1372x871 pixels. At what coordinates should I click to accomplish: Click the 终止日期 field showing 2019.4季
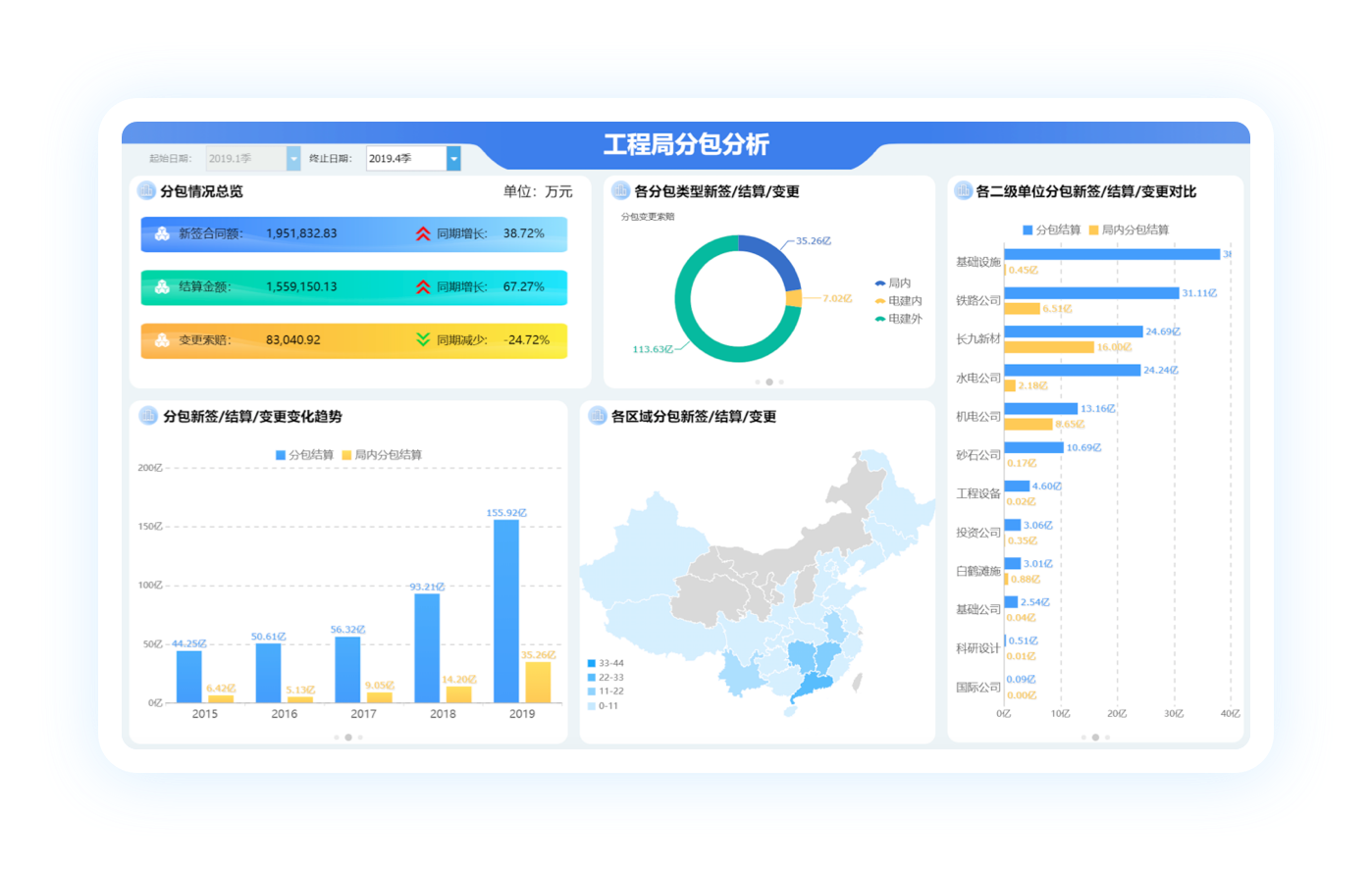[x=405, y=158]
